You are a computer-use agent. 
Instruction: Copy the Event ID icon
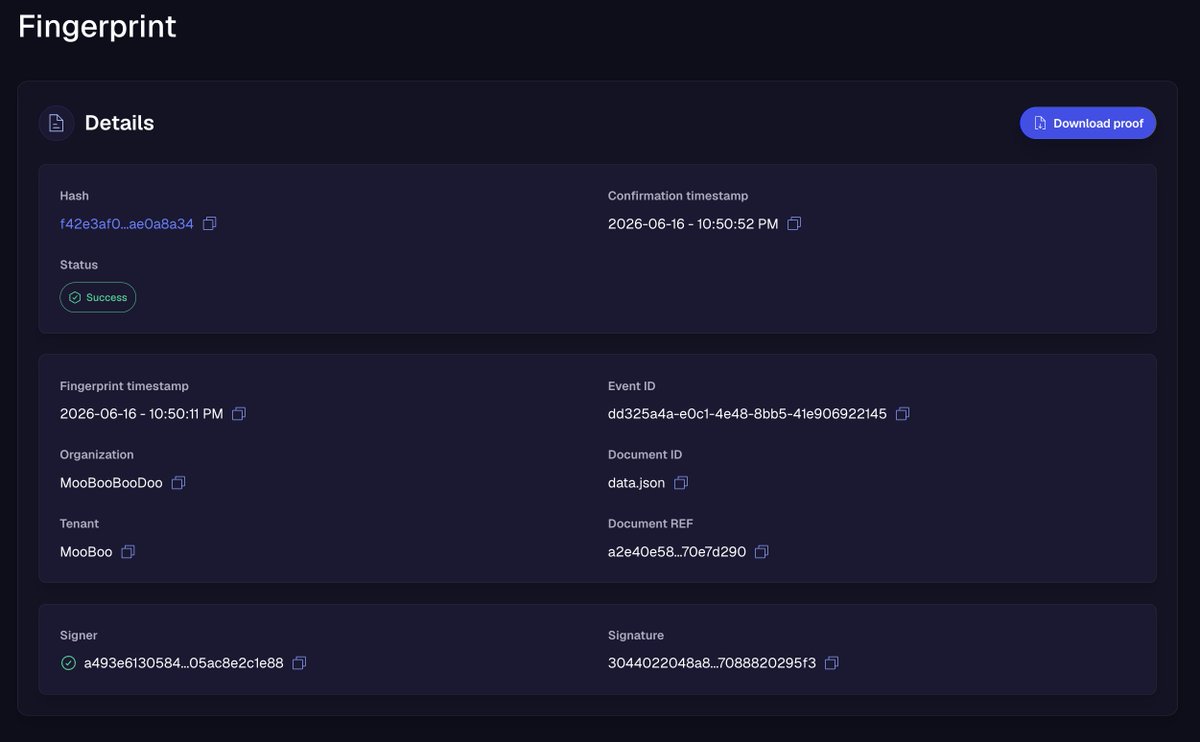tap(902, 414)
